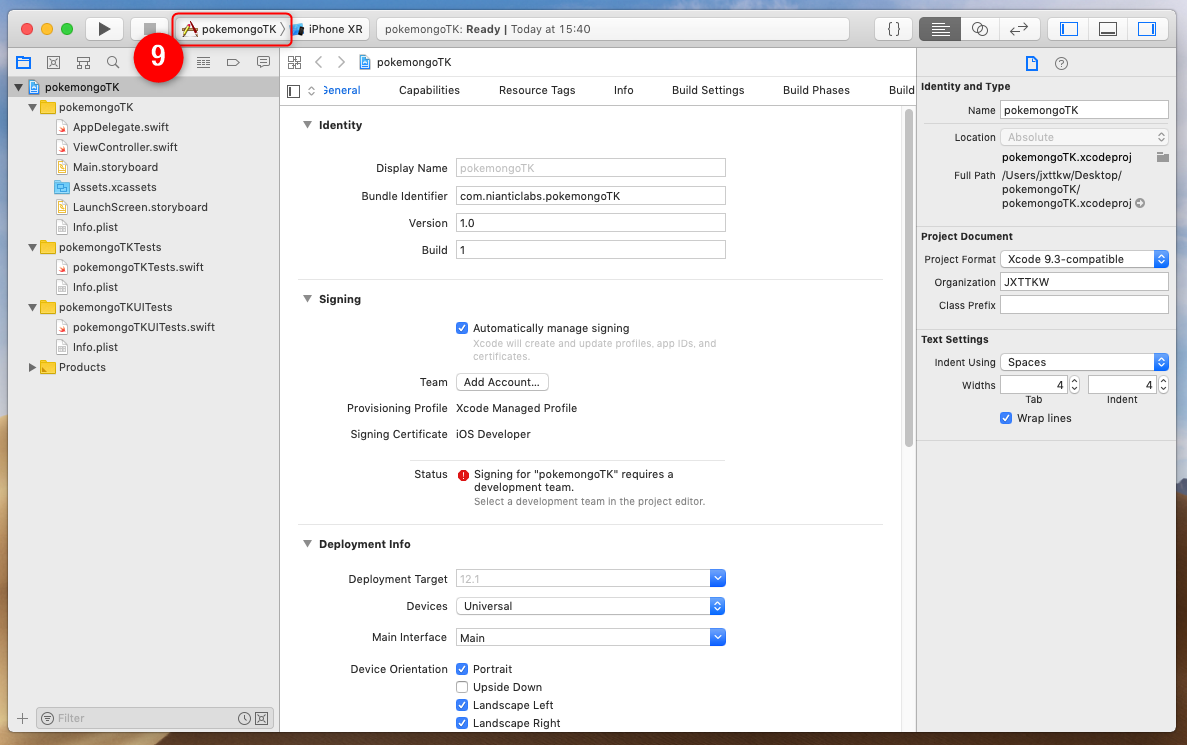Show the Symbol navigator
Viewport: 1187px width, 745px height.
click(x=83, y=62)
